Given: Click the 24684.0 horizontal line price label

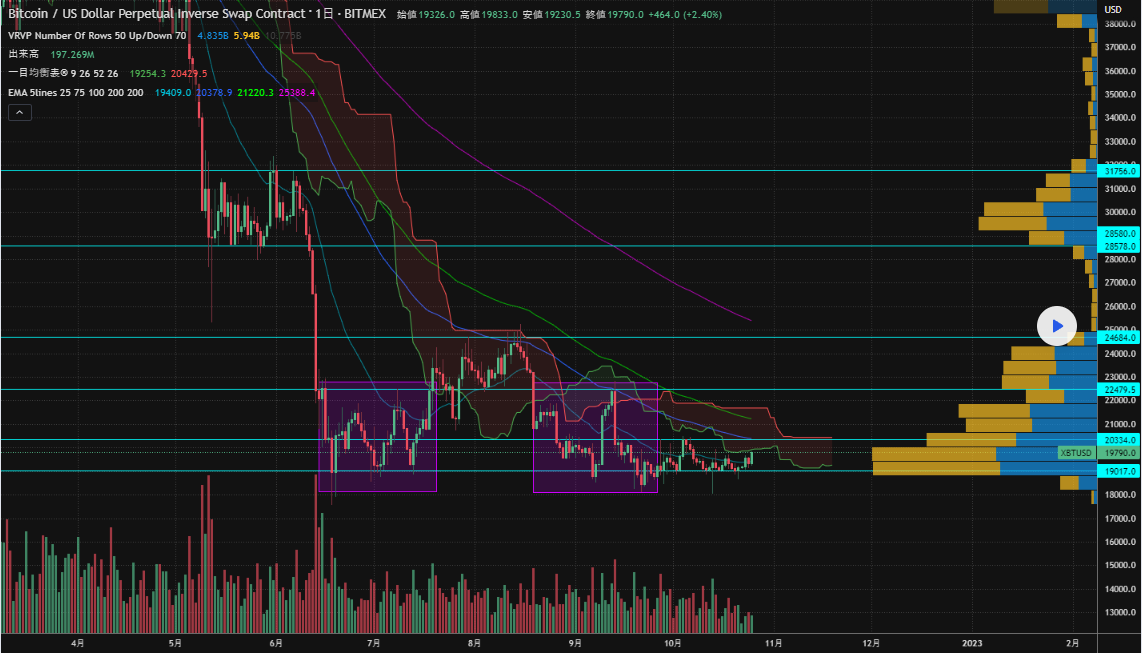Looking at the screenshot, I should (1119, 338).
